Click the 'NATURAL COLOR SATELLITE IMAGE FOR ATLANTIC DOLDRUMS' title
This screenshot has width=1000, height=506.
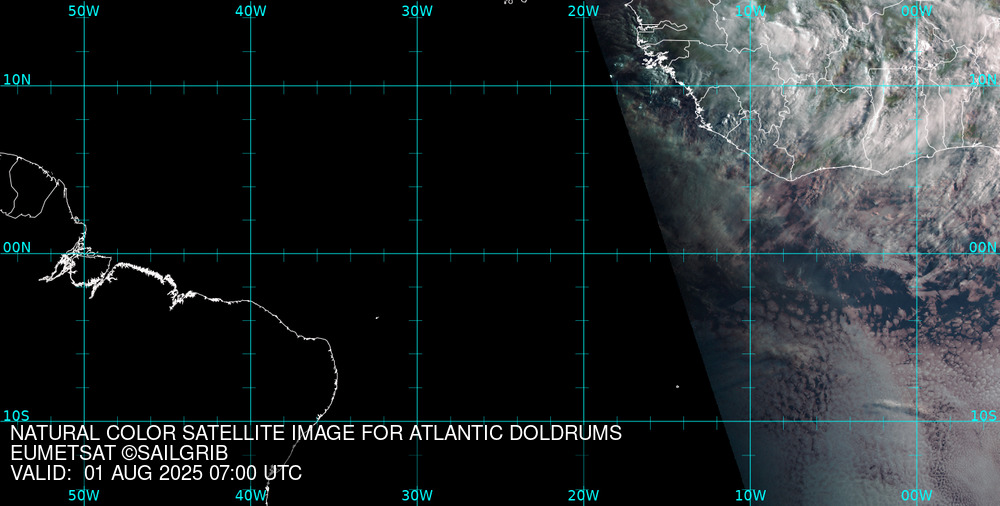click(x=316, y=433)
